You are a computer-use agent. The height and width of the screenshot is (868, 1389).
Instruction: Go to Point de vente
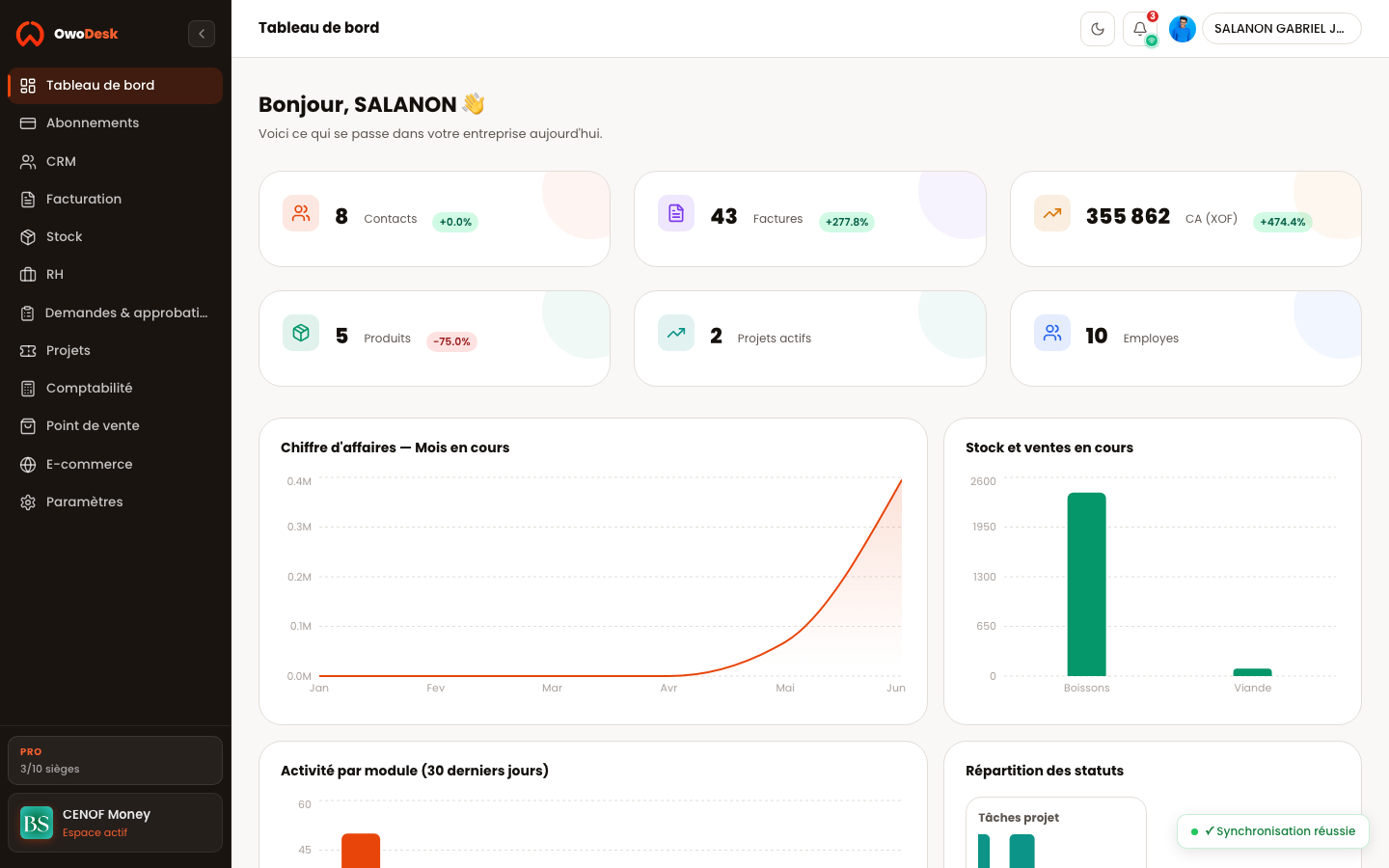115,425
